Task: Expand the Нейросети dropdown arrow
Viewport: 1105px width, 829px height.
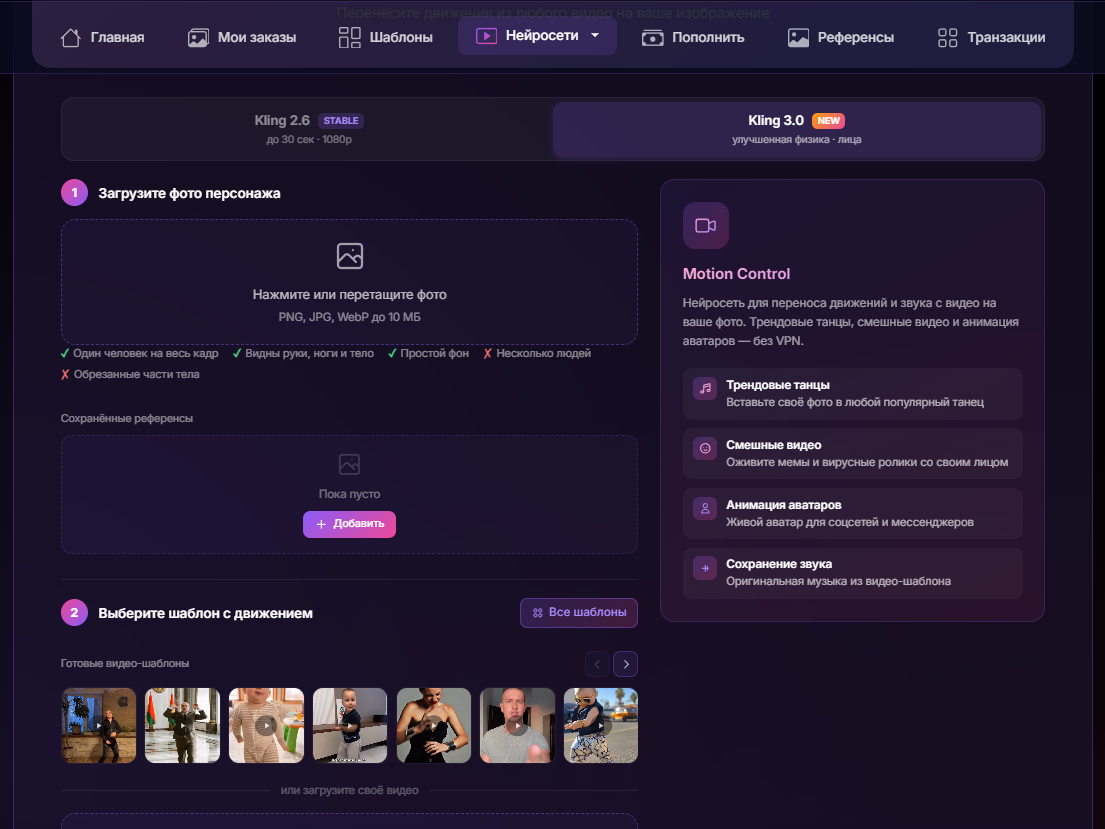Action: click(x=595, y=35)
